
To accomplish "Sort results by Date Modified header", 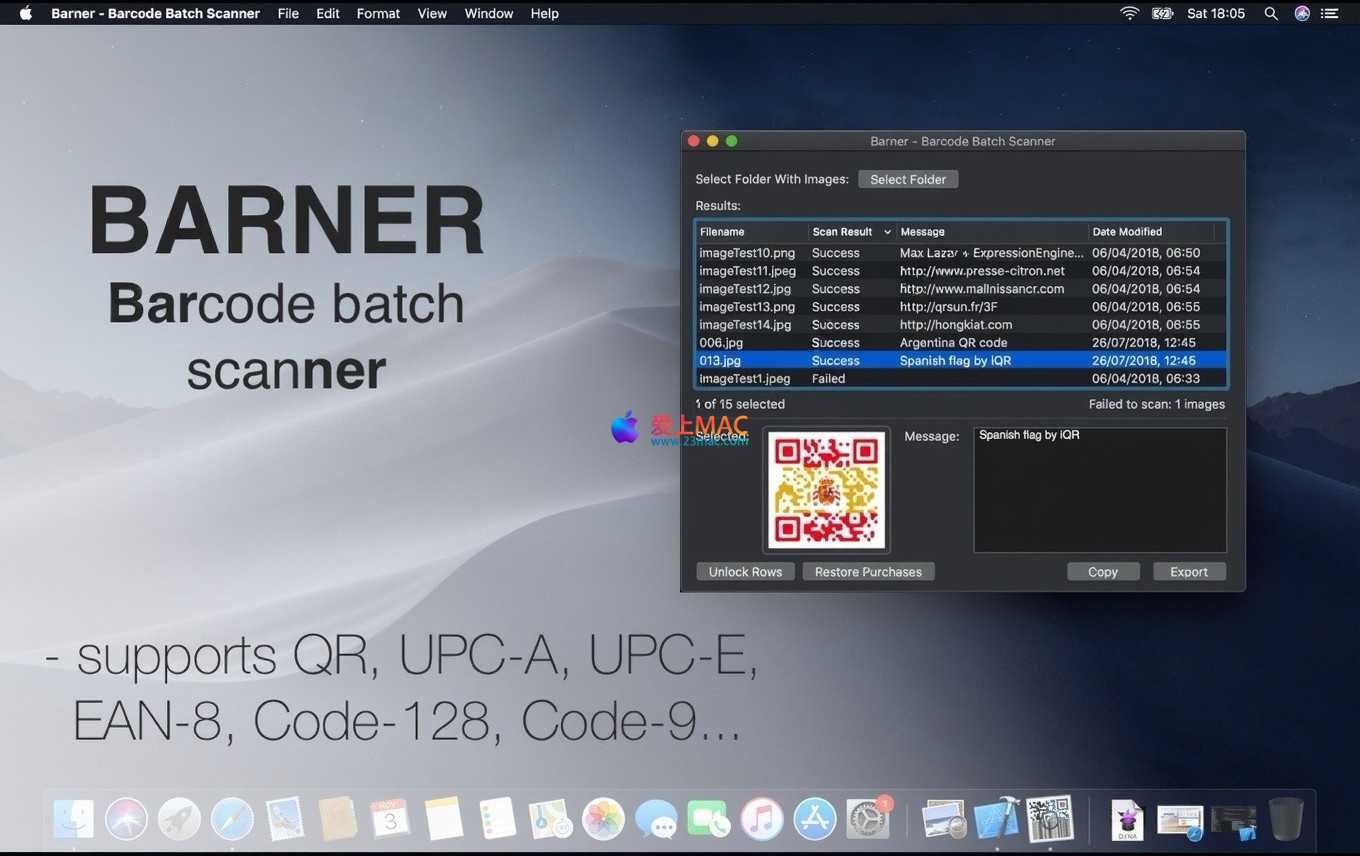I will pyautogui.click(x=1155, y=232).
